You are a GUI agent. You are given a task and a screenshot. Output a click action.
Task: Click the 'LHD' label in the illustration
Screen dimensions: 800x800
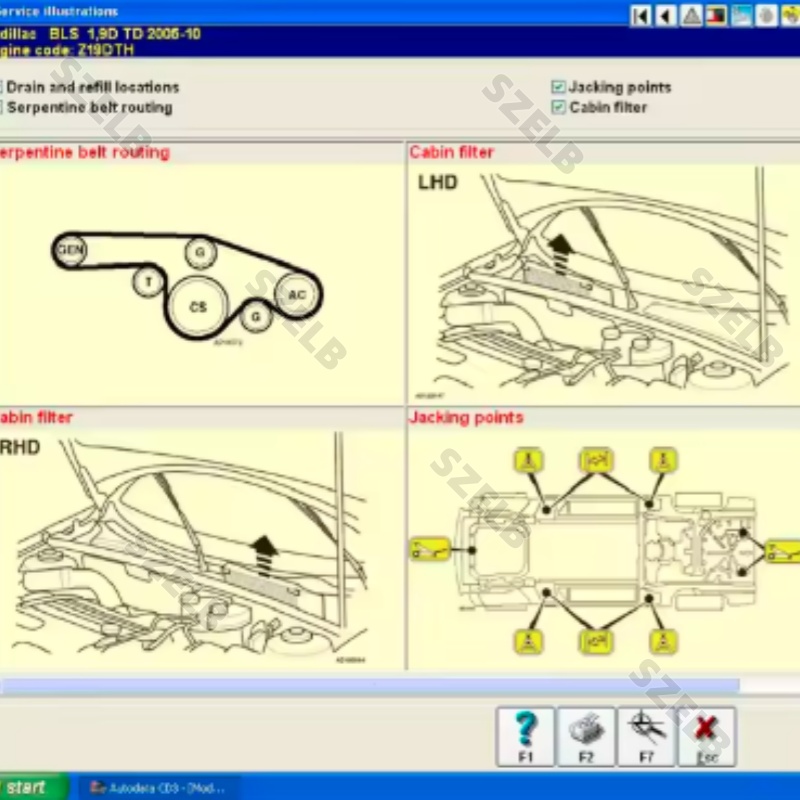pyautogui.click(x=438, y=183)
